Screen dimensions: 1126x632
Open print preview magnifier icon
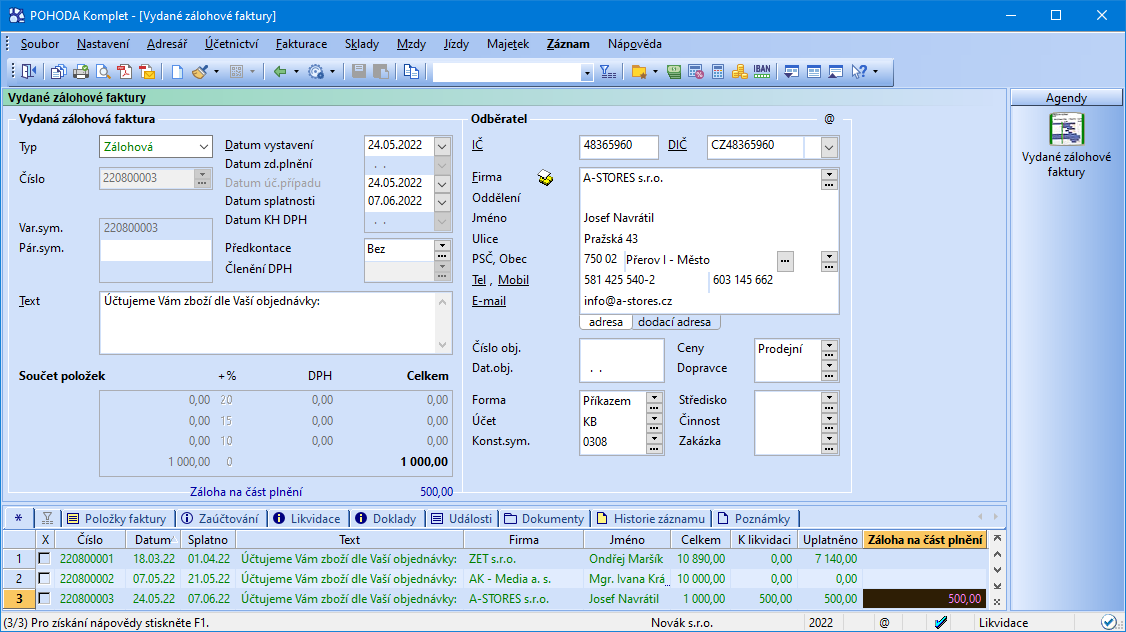(103, 71)
